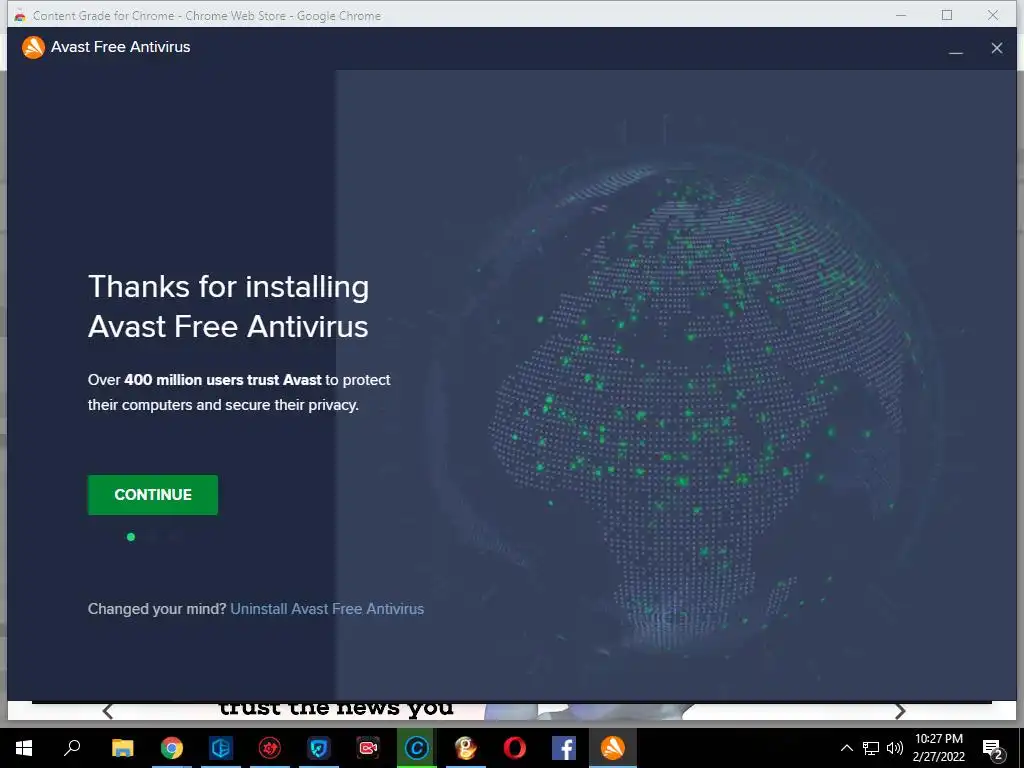The height and width of the screenshot is (768, 1024).
Task: Open the volume control in the tray
Action: tap(895, 748)
